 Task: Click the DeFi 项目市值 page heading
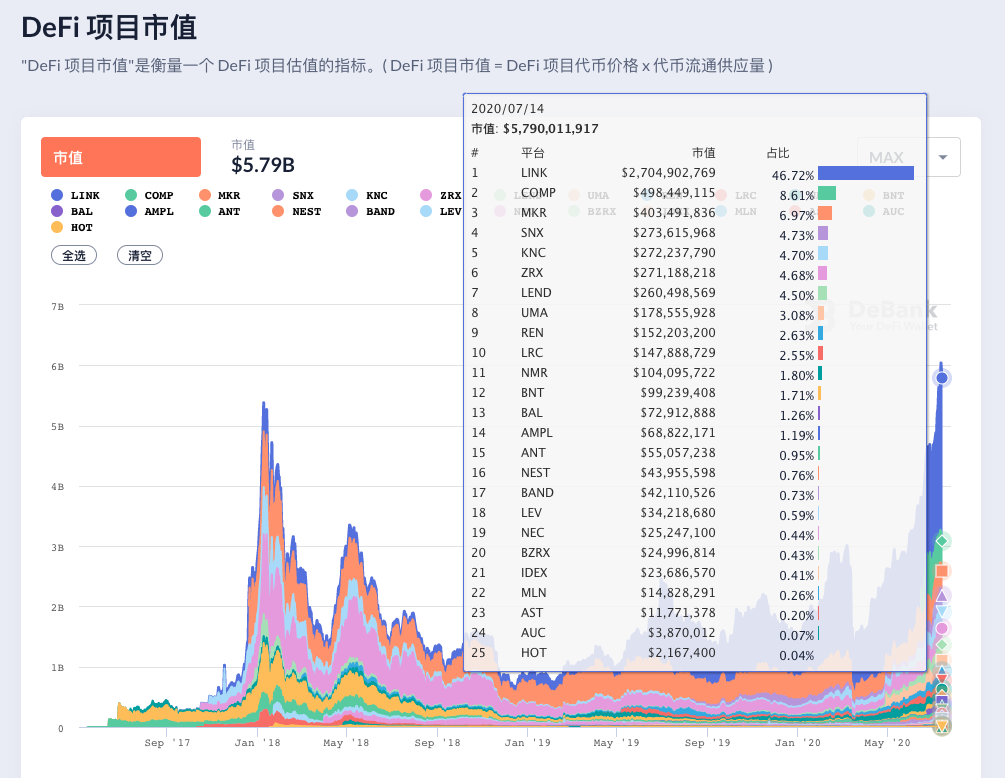pos(109,28)
